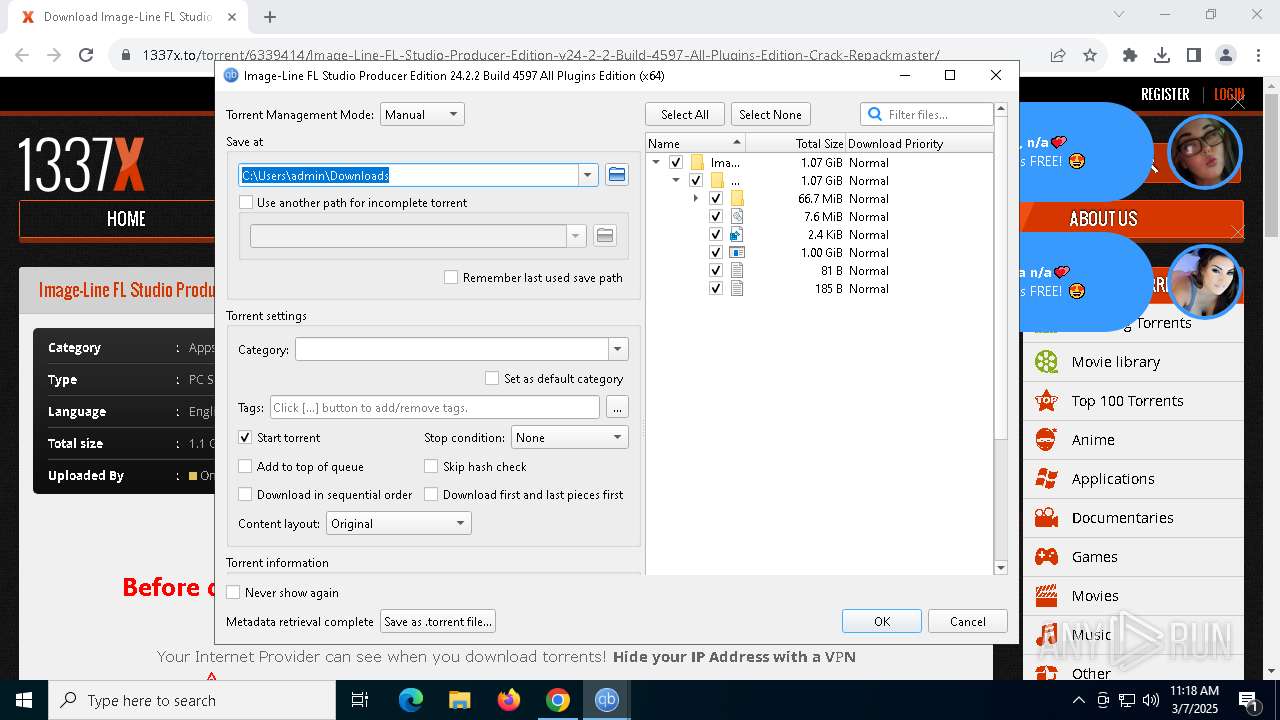The height and width of the screenshot is (720, 1280).
Task: Click the Windows taskbar search box
Action: (x=192, y=700)
